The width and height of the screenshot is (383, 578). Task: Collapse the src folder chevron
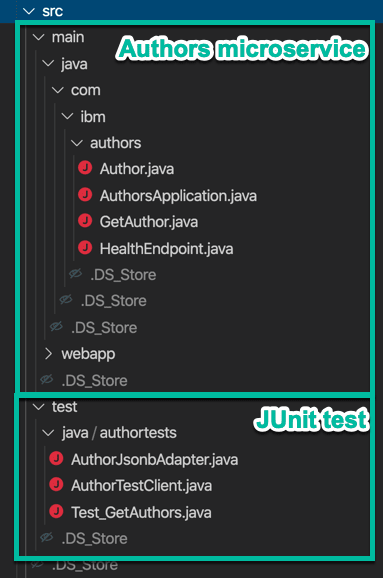click(x=29, y=11)
